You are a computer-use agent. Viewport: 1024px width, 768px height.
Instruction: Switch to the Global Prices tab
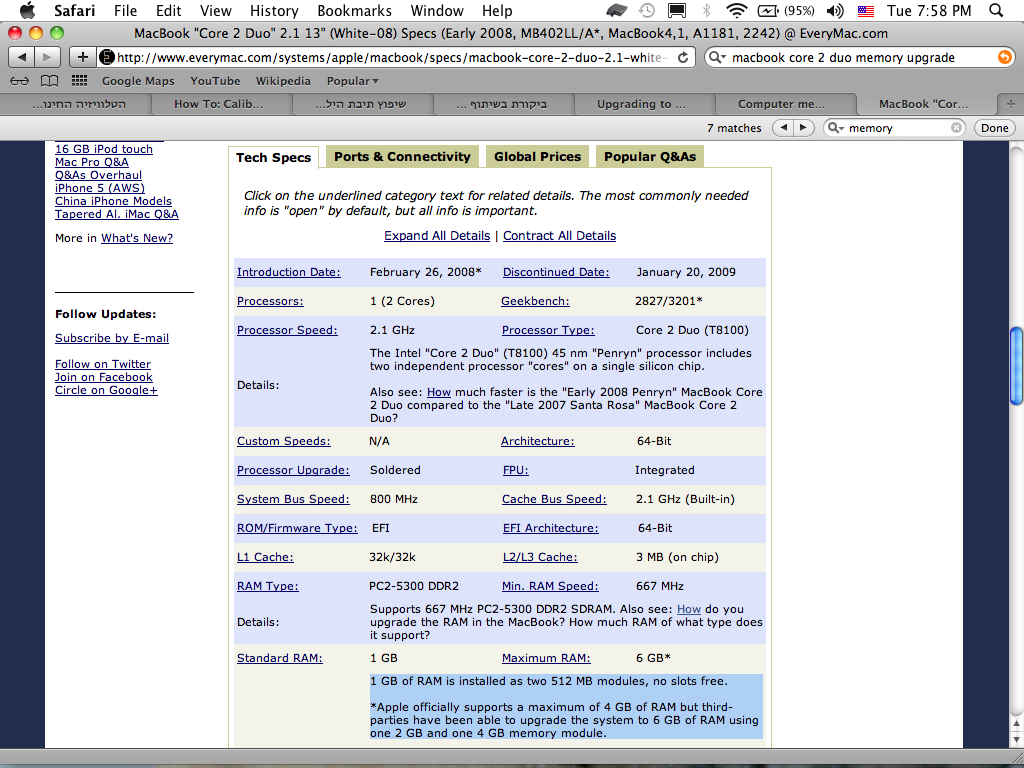pos(537,157)
